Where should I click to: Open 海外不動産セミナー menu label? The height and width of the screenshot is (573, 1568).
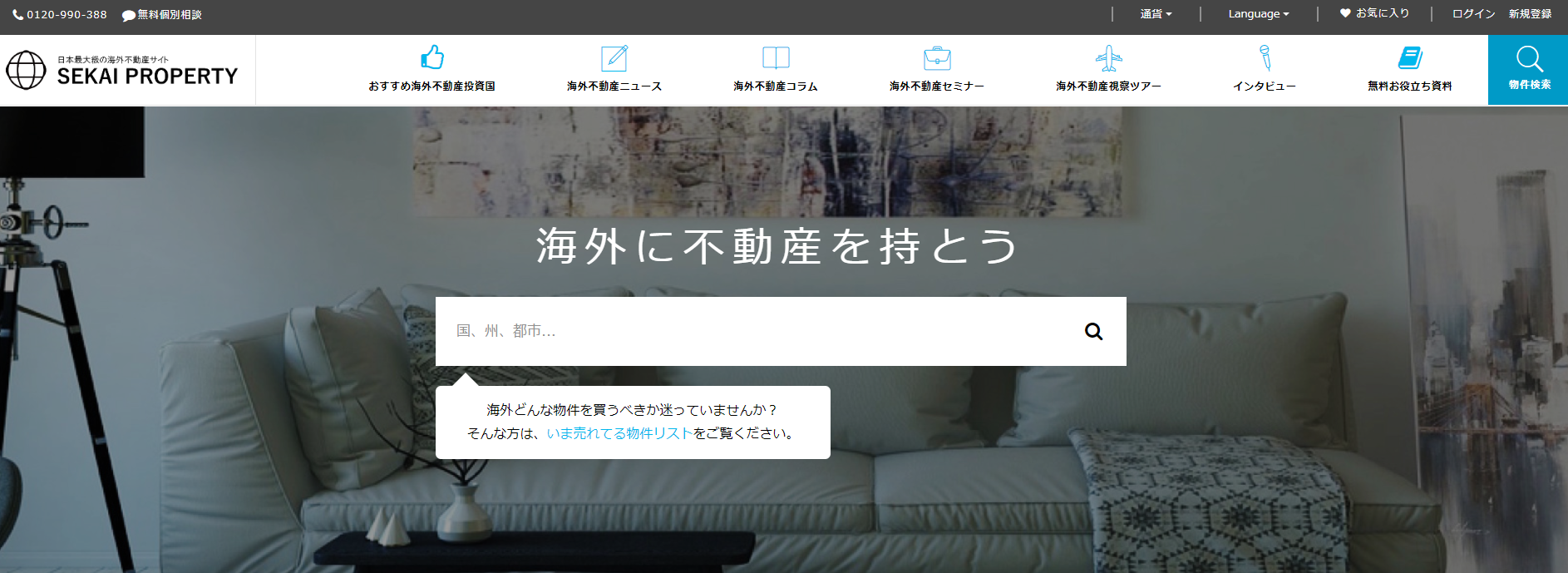(x=937, y=86)
